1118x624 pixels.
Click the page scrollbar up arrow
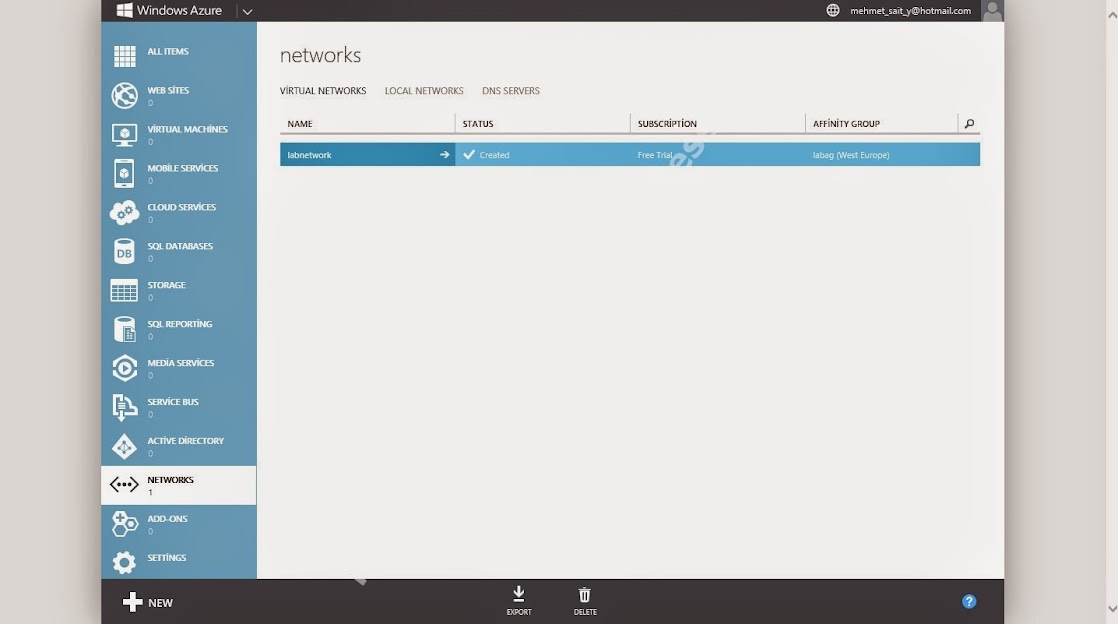pyautogui.click(x=1112, y=15)
